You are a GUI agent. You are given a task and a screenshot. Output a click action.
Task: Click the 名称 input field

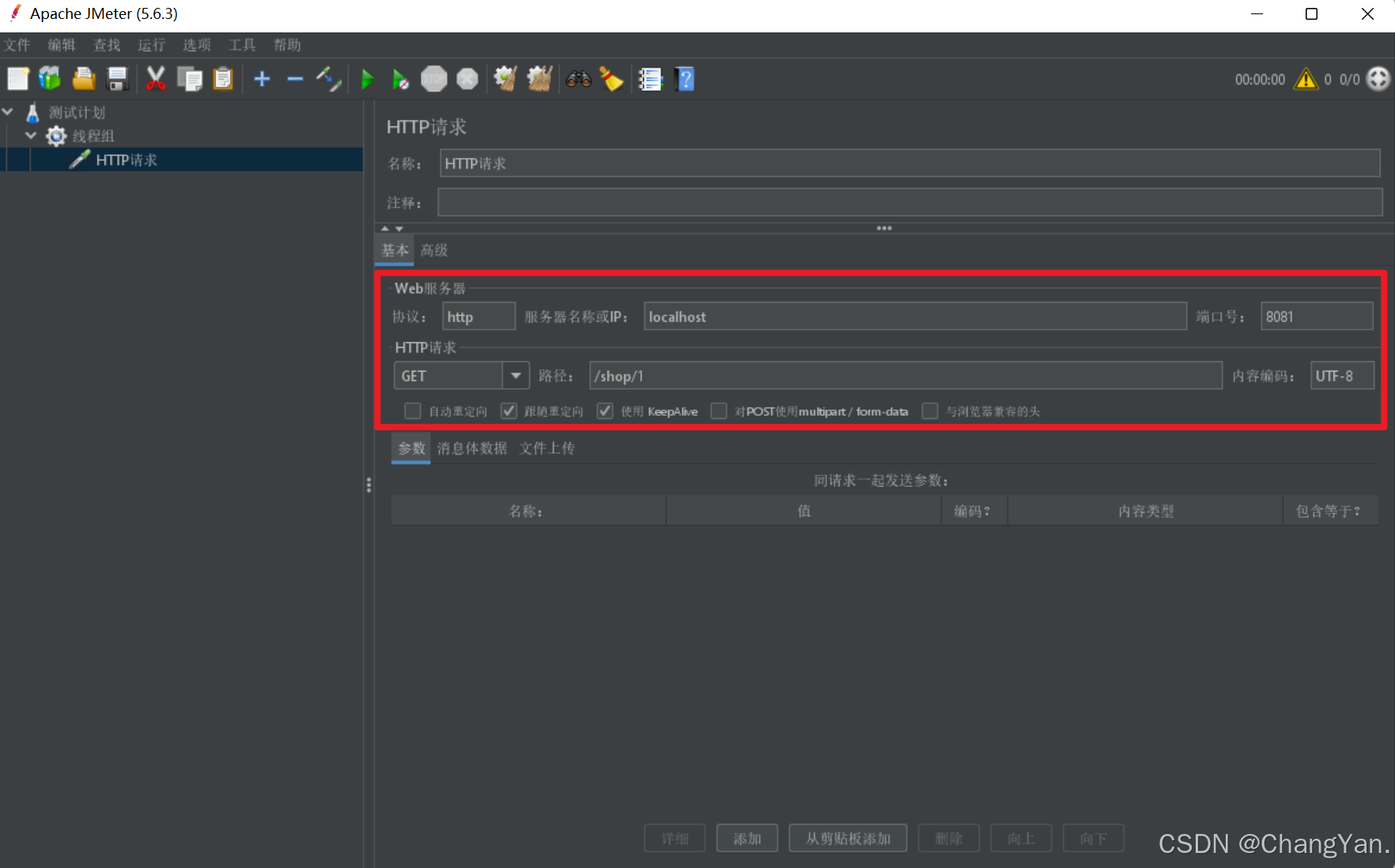(909, 164)
